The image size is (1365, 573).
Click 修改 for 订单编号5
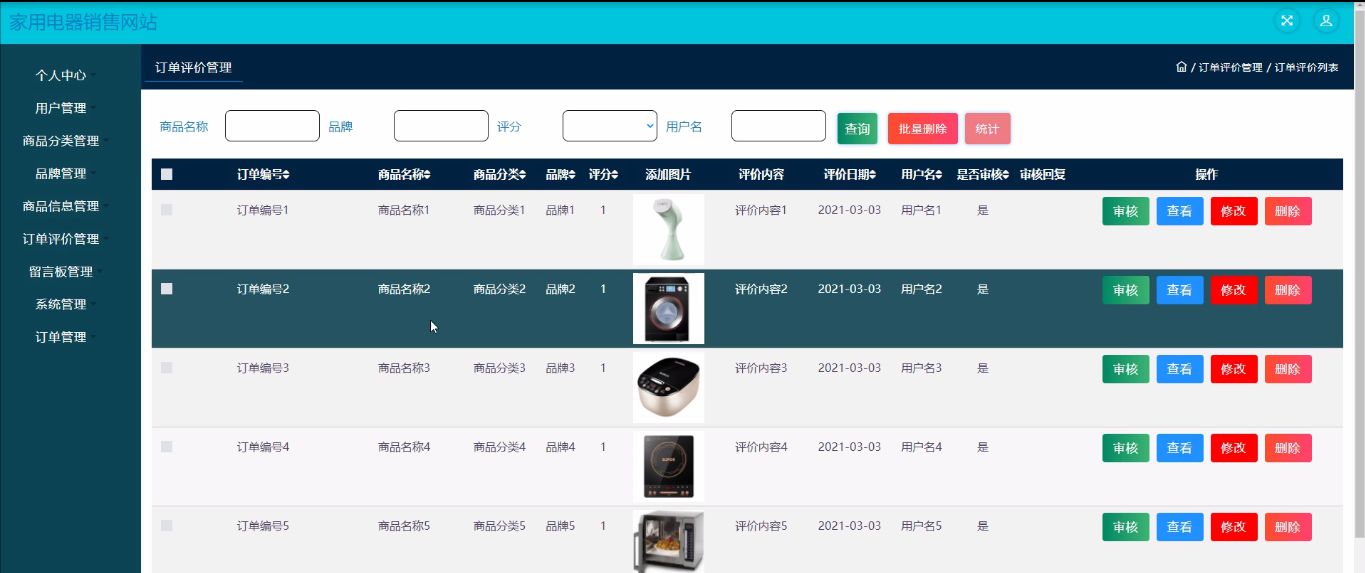coord(1234,527)
